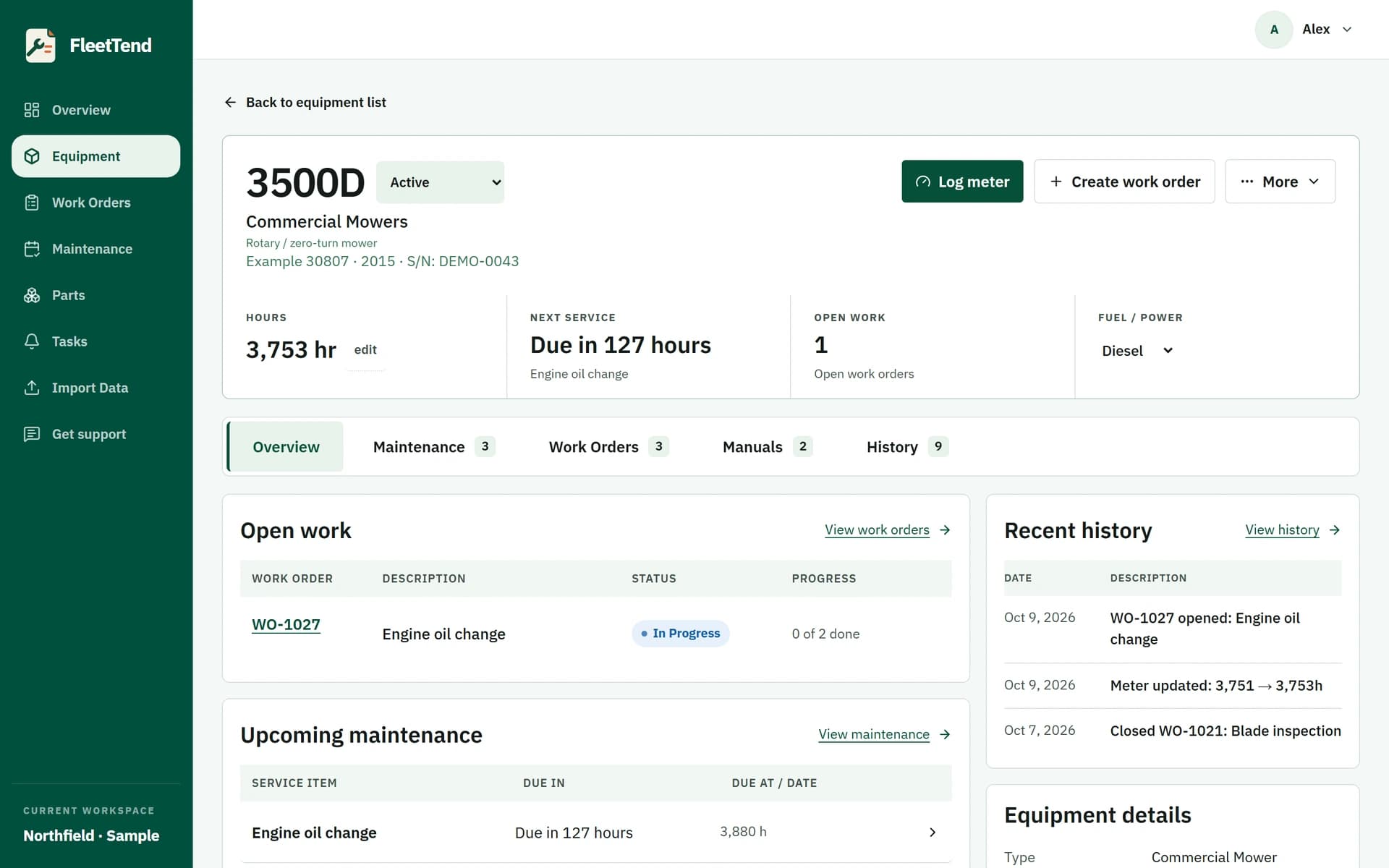The image size is (1389, 868).
Task: Click the arrow next to View maintenance
Action: (945, 734)
